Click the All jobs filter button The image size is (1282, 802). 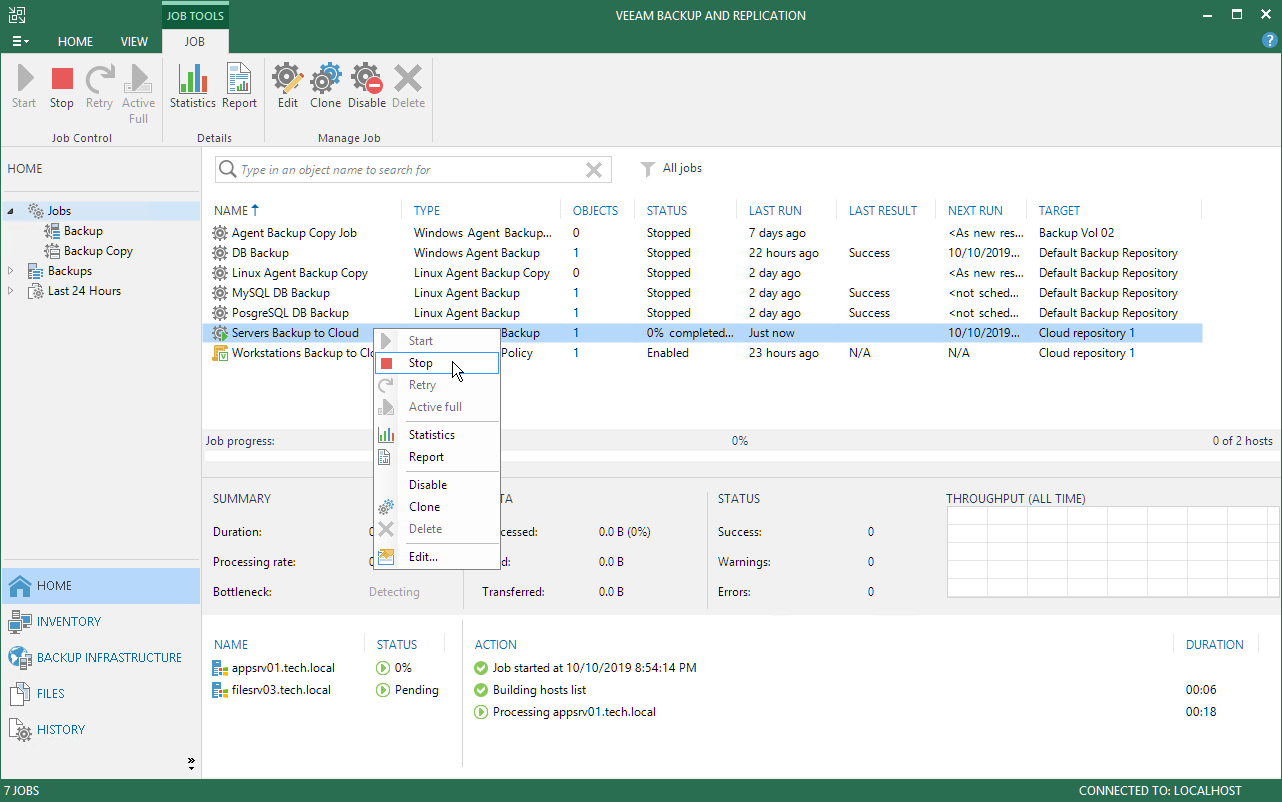[671, 169]
